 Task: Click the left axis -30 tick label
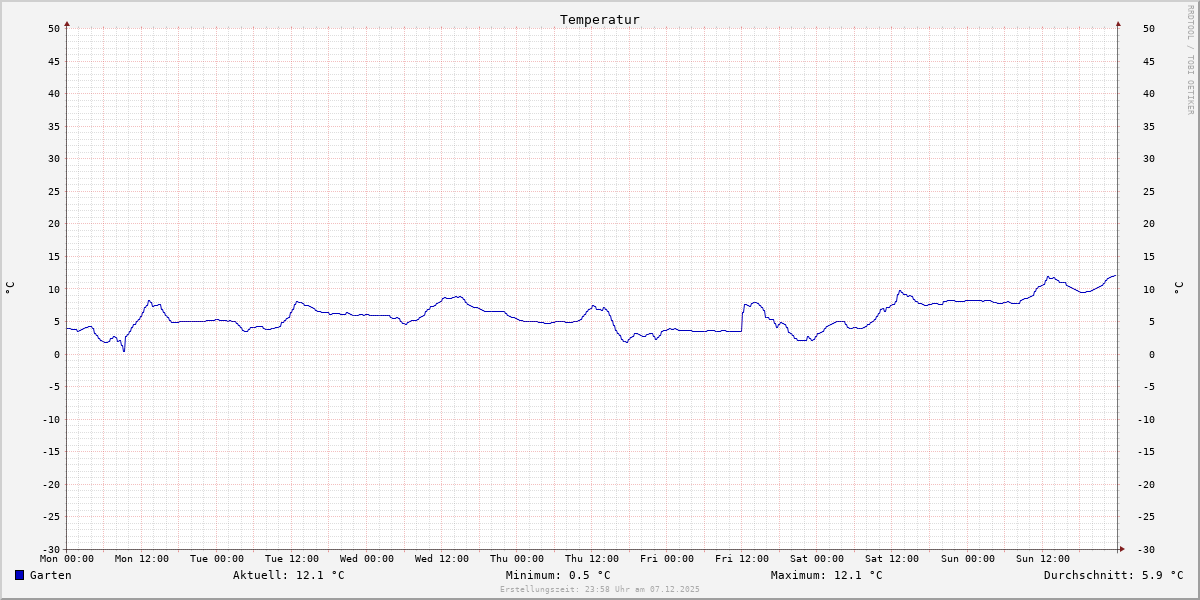pos(52,549)
